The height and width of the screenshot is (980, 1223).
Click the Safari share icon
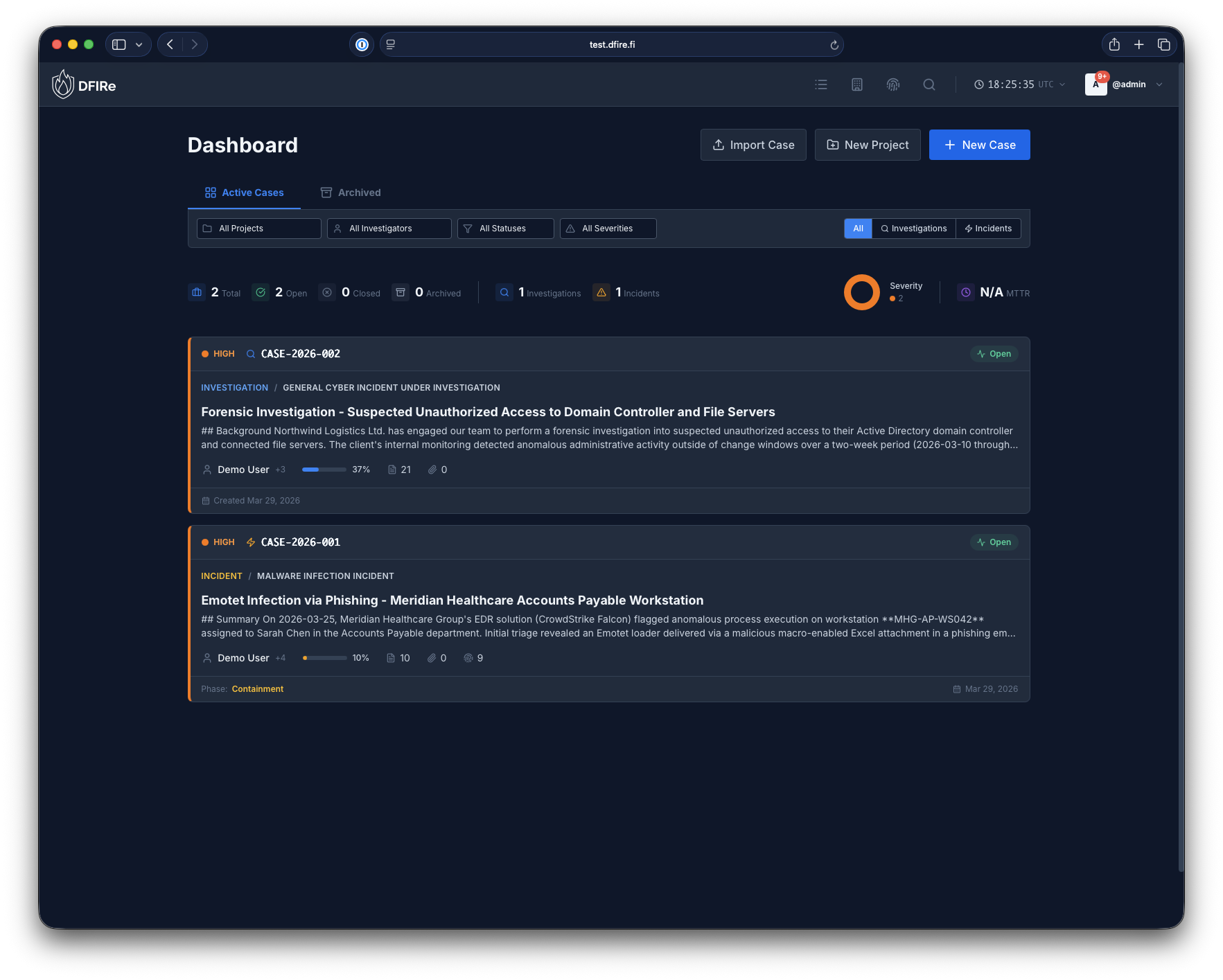point(1114,44)
